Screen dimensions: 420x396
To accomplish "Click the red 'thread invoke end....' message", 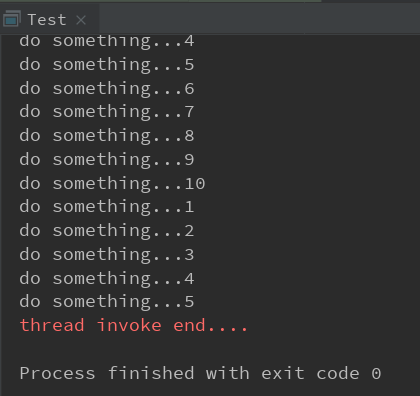I will [x=134, y=325].
